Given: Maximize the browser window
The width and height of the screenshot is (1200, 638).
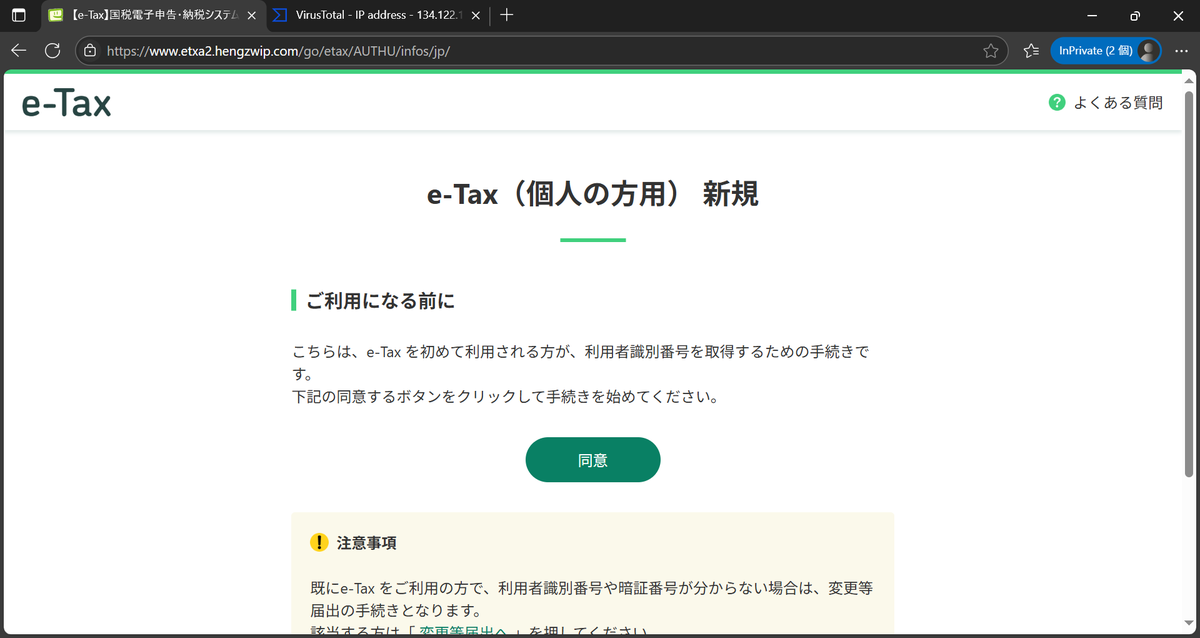Looking at the screenshot, I should point(1135,15).
